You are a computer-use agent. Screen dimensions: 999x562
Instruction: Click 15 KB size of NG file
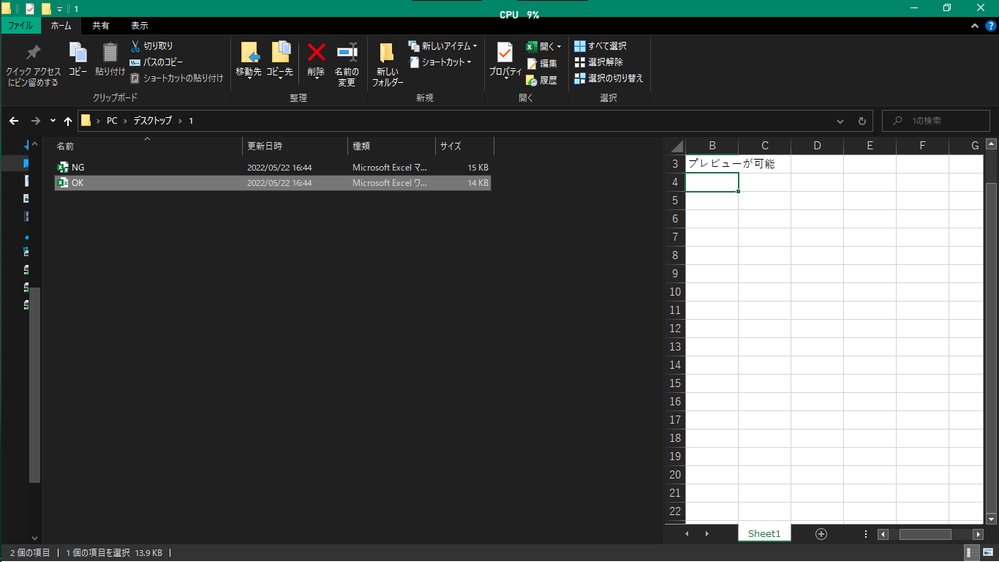[x=478, y=168]
